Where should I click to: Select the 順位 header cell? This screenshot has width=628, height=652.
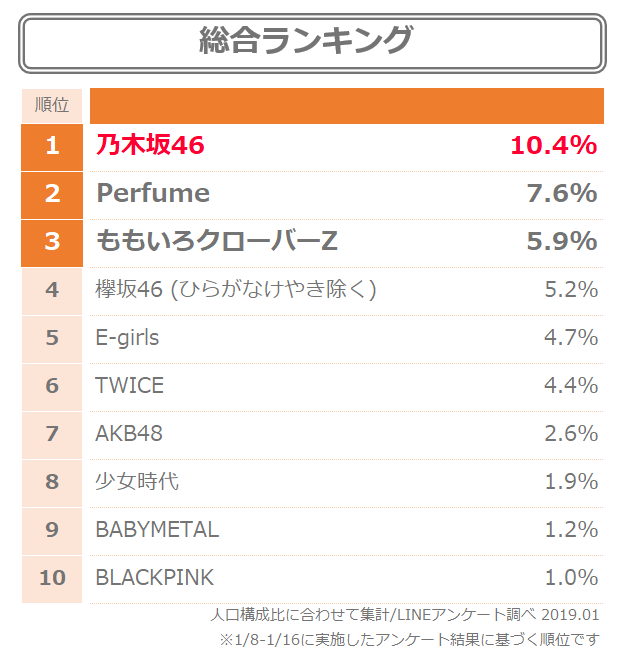point(52,106)
